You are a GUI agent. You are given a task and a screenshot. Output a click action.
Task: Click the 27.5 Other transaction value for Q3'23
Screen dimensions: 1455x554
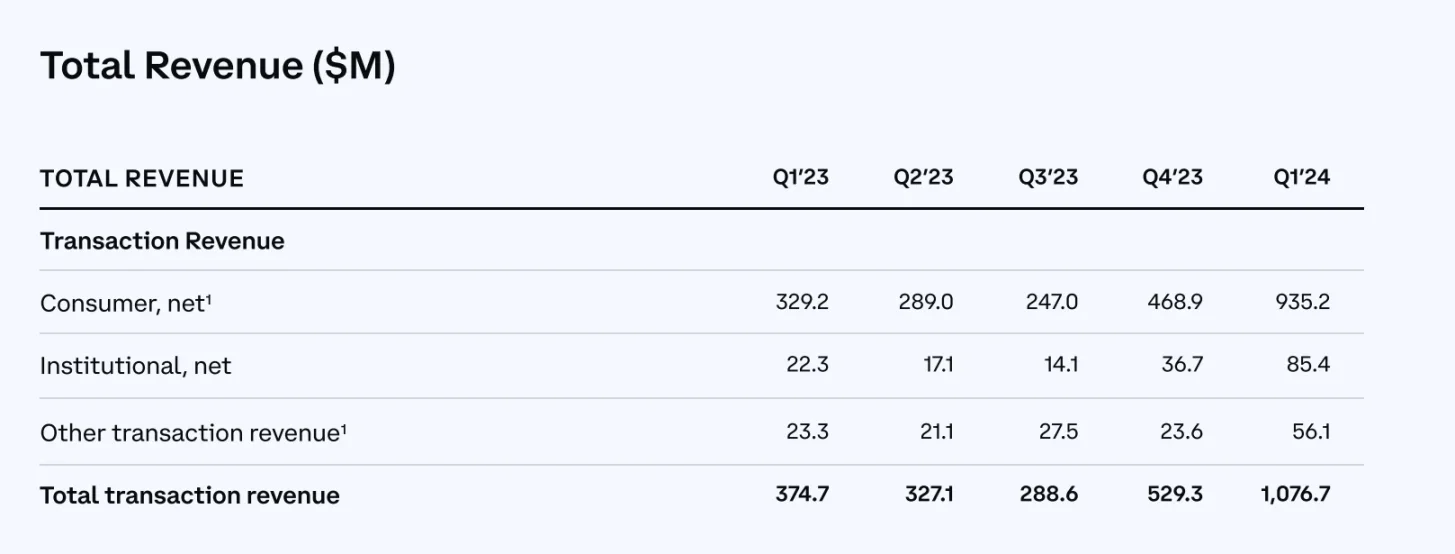tap(1059, 432)
